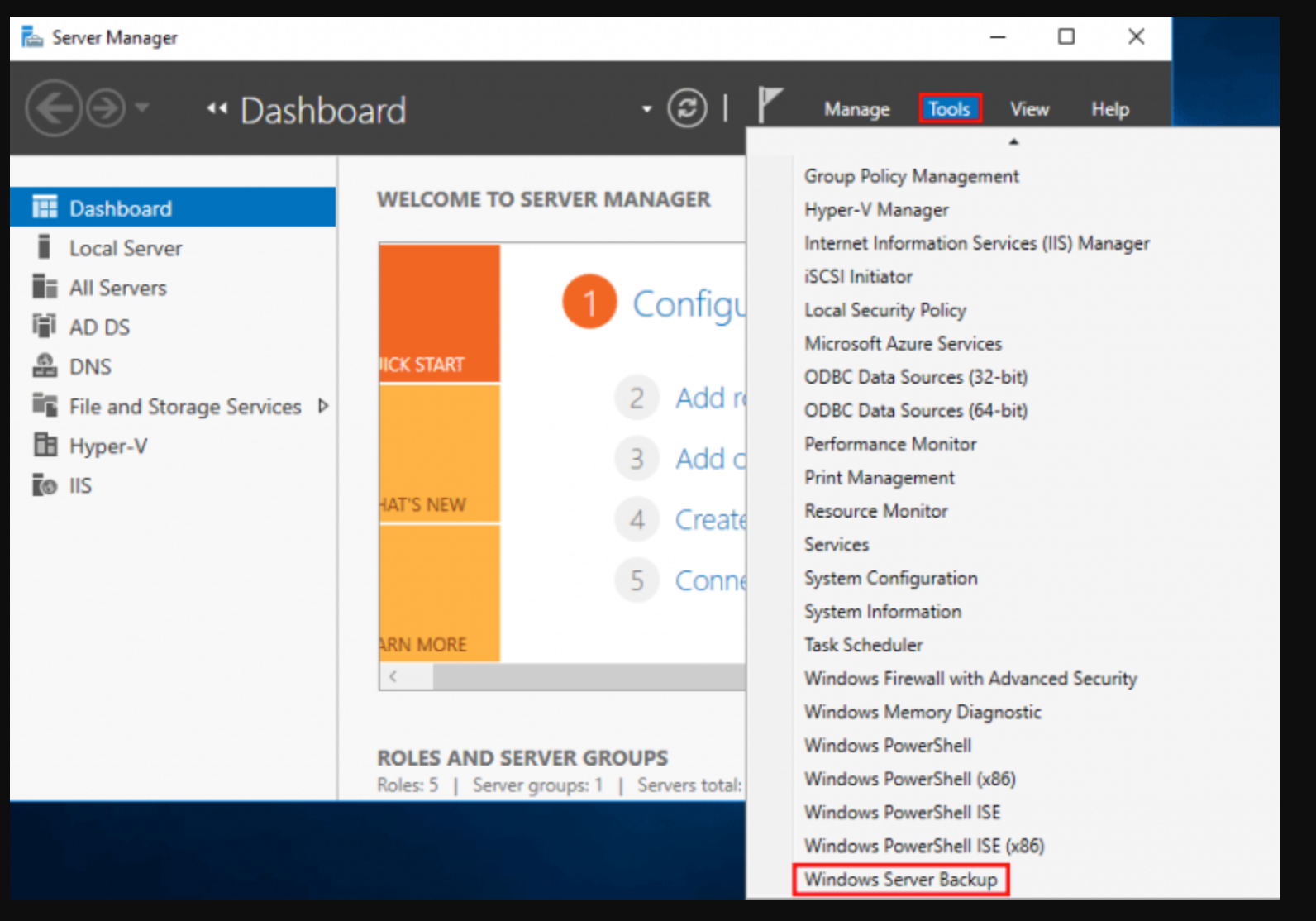Select File and Storage Services icon
Screen dimensions: 1316x921
click(x=45, y=405)
